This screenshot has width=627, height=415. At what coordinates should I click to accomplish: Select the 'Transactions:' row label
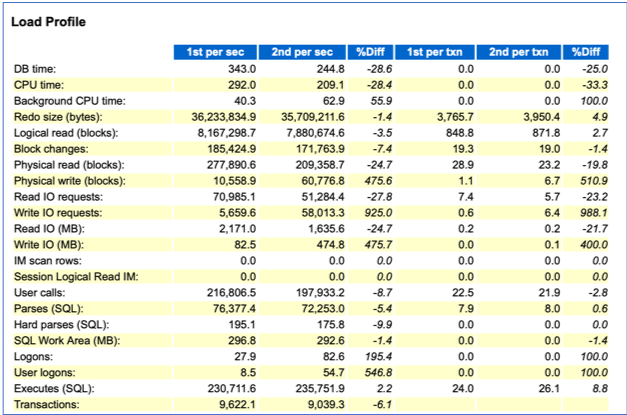pyautogui.click(x=47, y=405)
